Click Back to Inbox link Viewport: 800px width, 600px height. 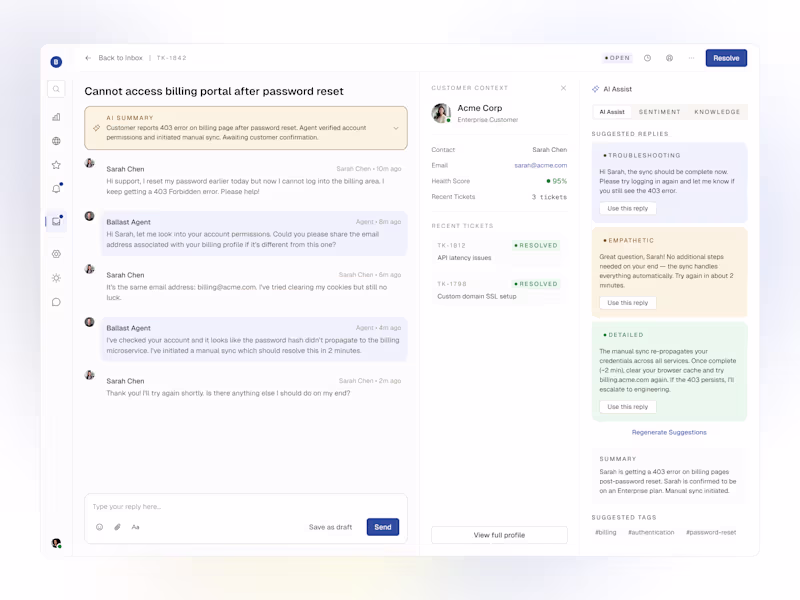click(120, 58)
